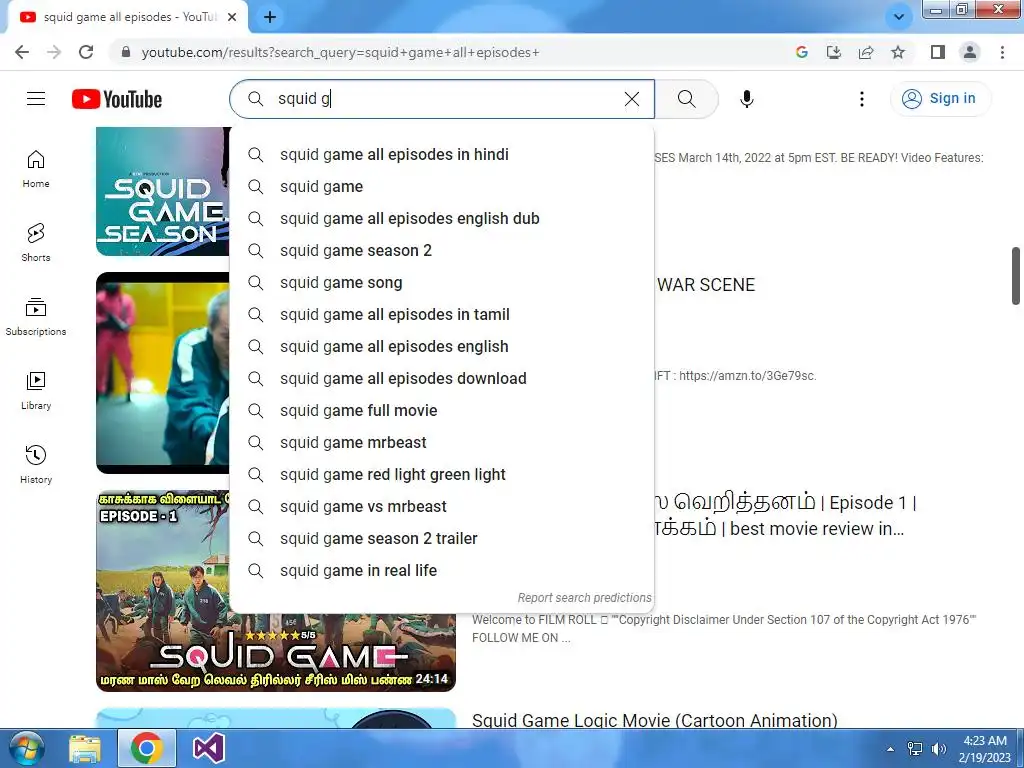Viewport: 1024px width, 768px height.
Task: Choose 'squid game in real life'
Action: click(x=442, y=571)
